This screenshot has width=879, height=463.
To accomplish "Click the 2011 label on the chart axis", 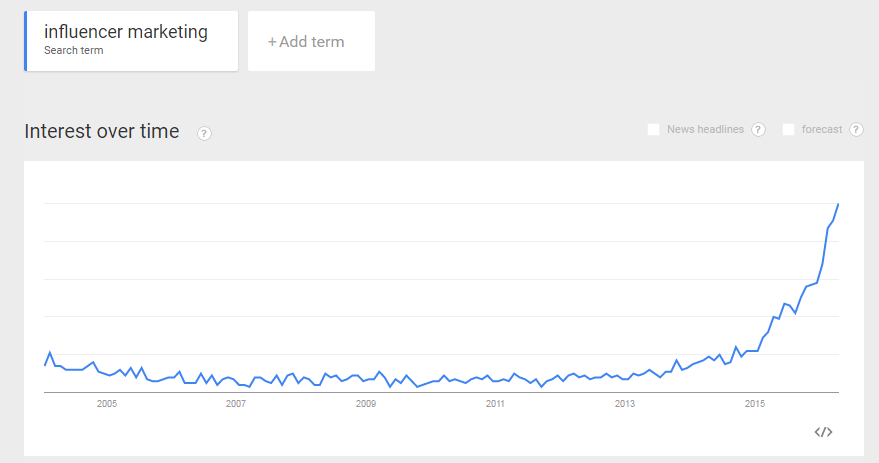I will pyautogui.click(x=495, y=404).
